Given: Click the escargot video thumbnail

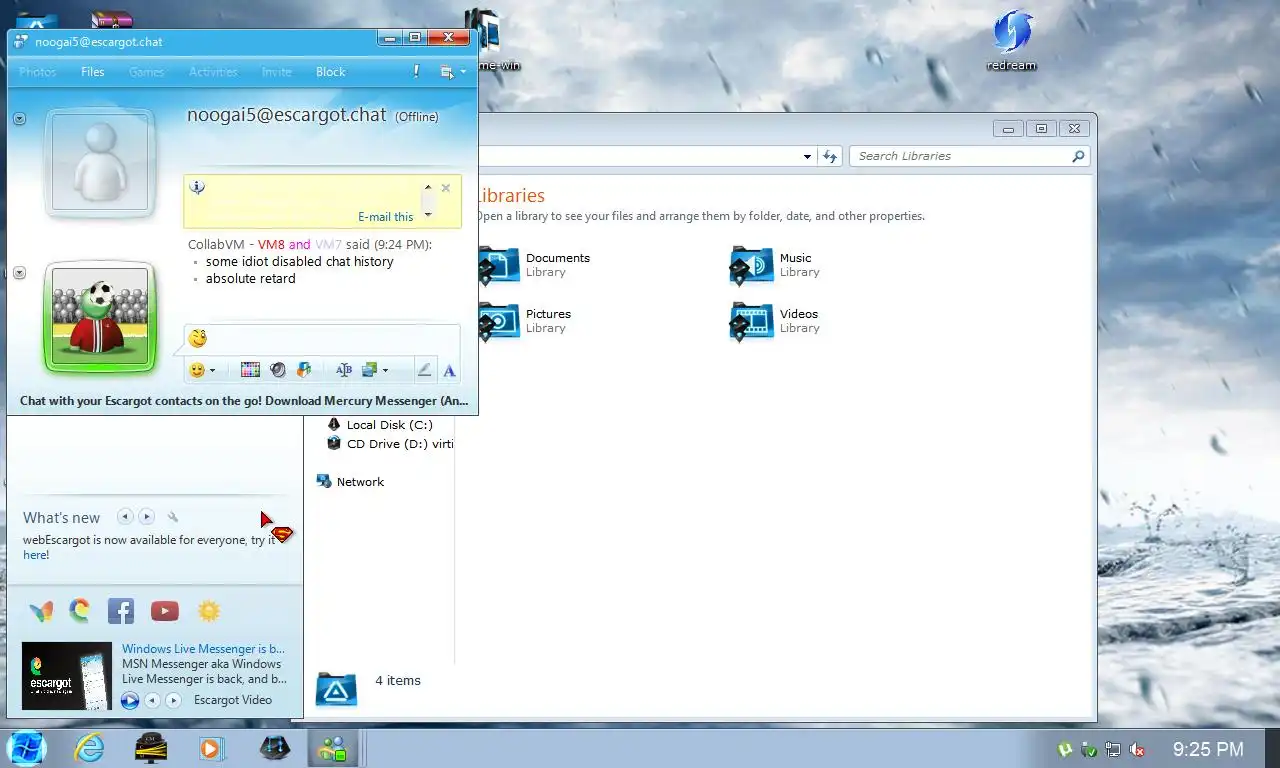Looking at the screenshot, I should click(x=67, y=676).
